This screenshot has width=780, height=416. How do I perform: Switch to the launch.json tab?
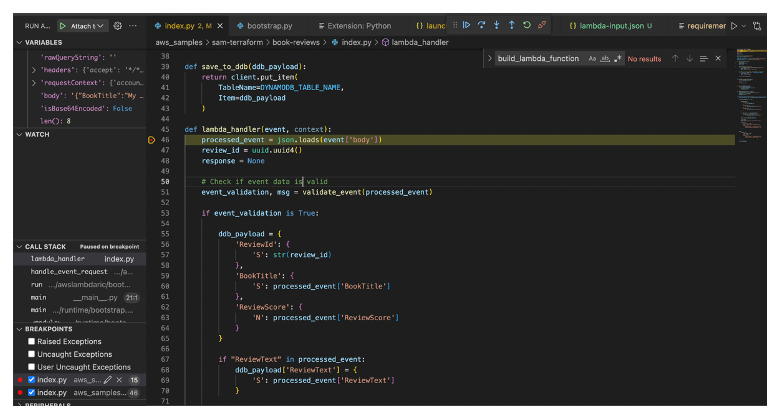tap(431, 26)
